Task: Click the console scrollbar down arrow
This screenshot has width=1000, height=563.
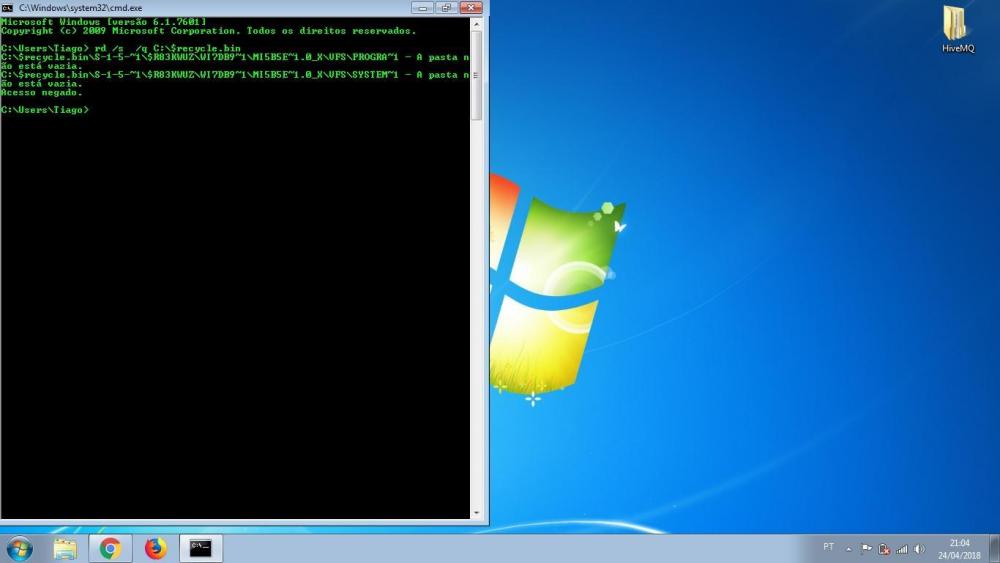Action: (476, 513)
